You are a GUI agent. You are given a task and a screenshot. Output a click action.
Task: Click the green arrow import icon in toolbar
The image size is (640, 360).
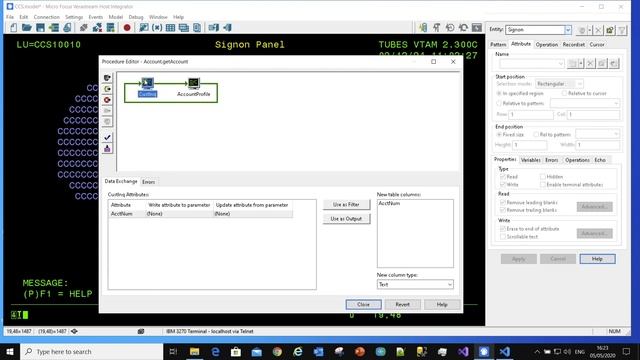(54, 28)
